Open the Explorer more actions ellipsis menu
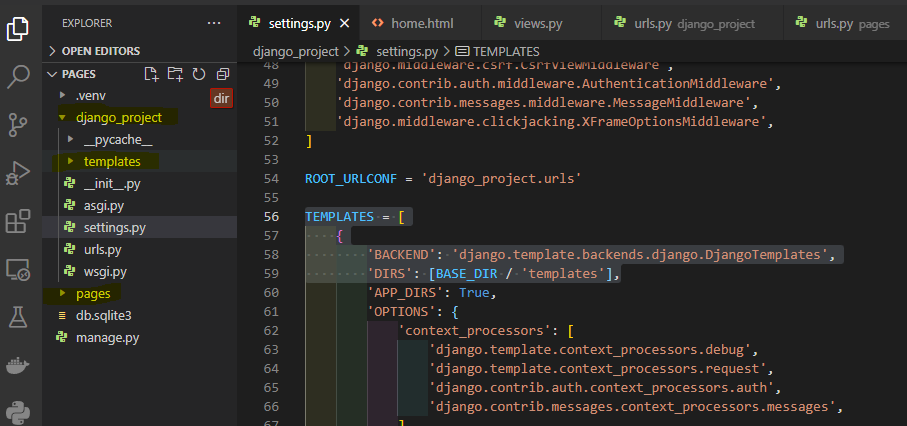The image size is (907, 426). pos(214,23)
